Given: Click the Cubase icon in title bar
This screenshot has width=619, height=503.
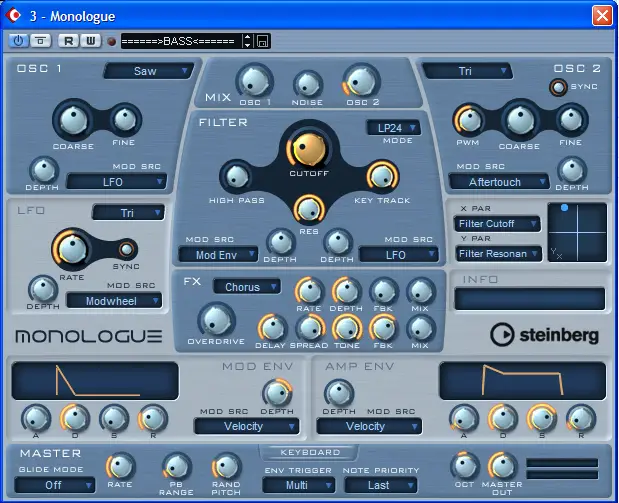Looking at the screenshot, I should [14, 15].
